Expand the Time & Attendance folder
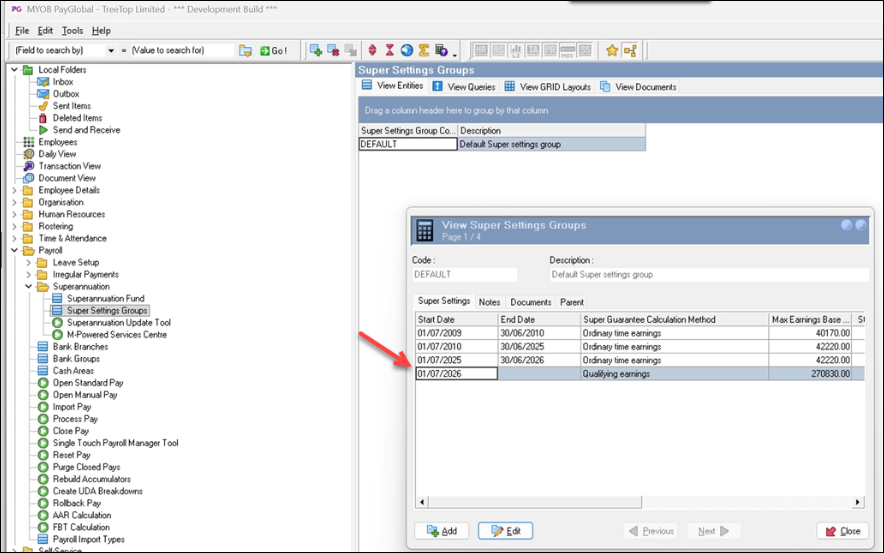Viewport: 884px width, 553px height. click(x=15, y=238)
